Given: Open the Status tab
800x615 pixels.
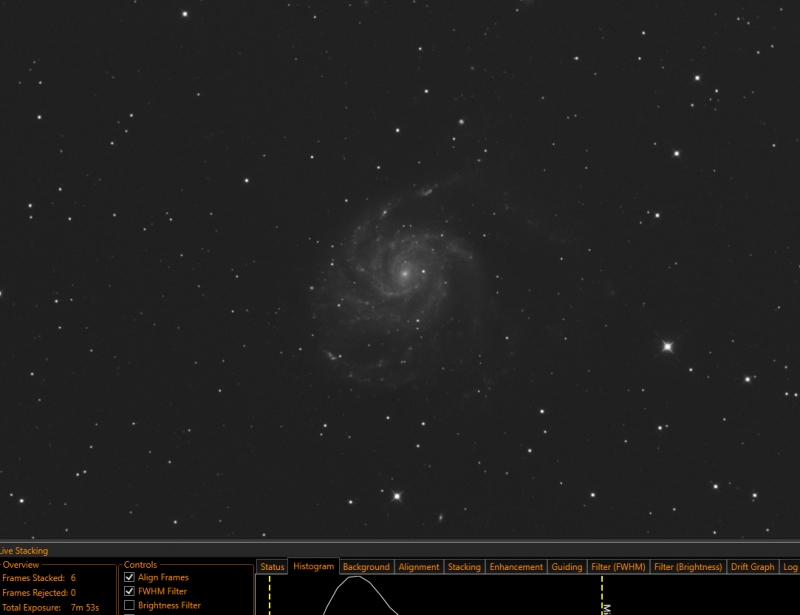Looking at the screenshot, I should point(272,567).
